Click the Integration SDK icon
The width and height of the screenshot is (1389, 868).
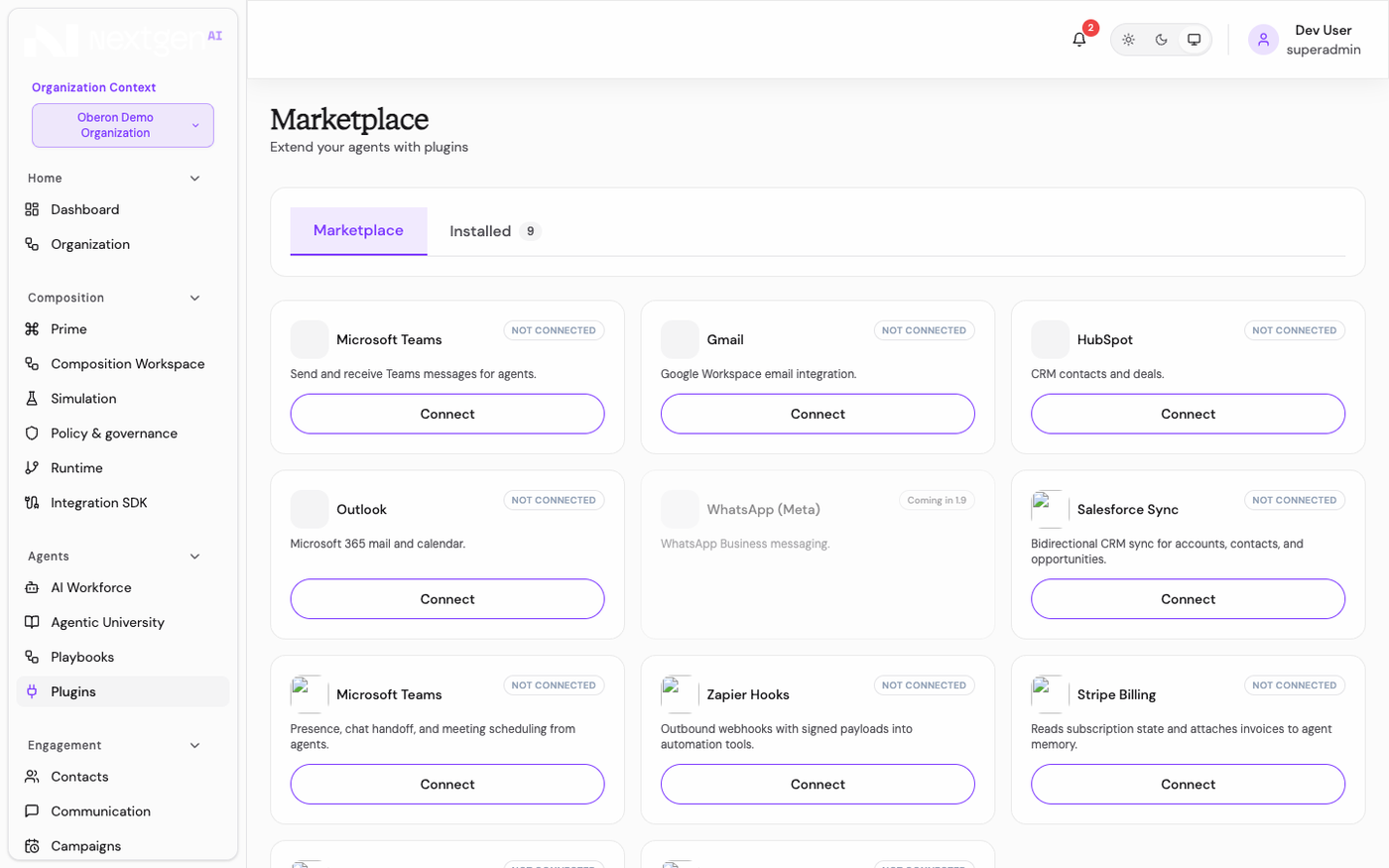32,503
